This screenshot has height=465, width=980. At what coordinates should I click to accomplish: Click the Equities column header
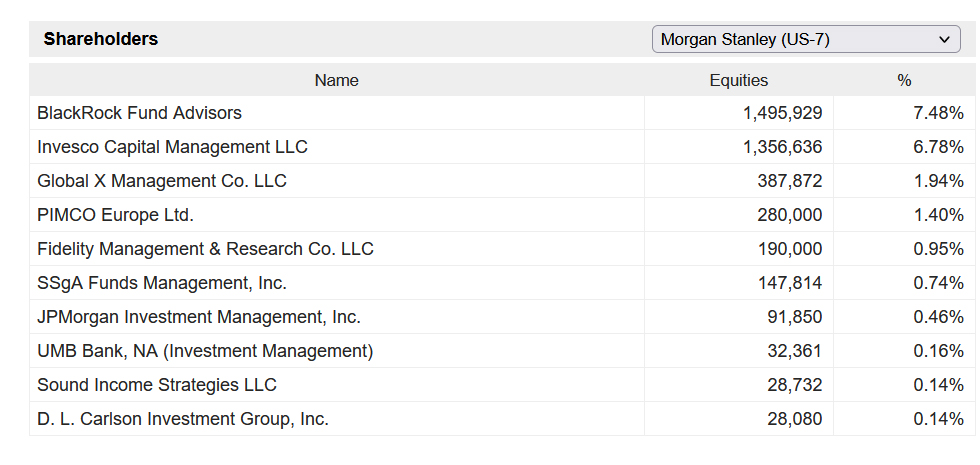[x=738, y=80]
